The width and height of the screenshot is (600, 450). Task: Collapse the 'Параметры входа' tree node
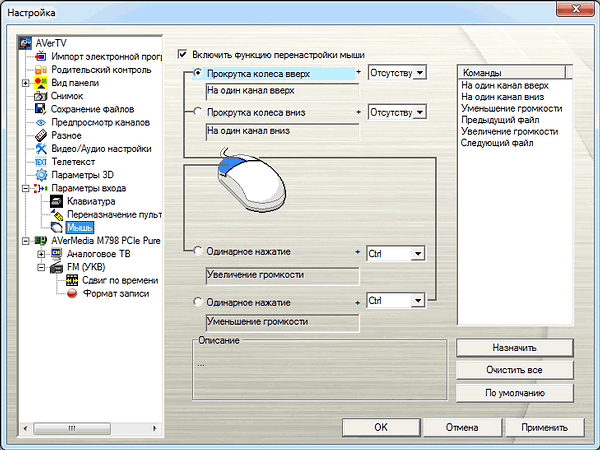tap(26, 188)
